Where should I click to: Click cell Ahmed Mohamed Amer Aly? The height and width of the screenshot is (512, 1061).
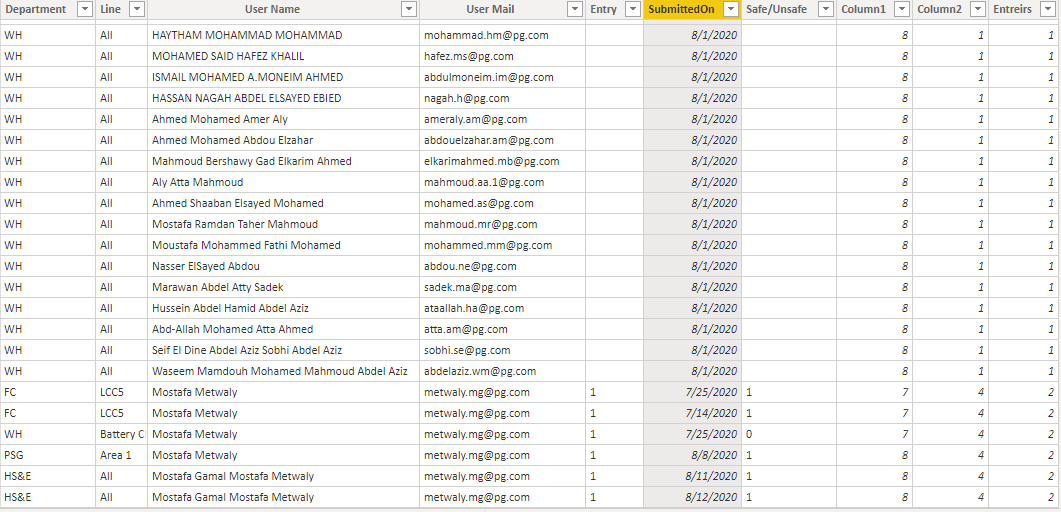click(x=284, y=119)
